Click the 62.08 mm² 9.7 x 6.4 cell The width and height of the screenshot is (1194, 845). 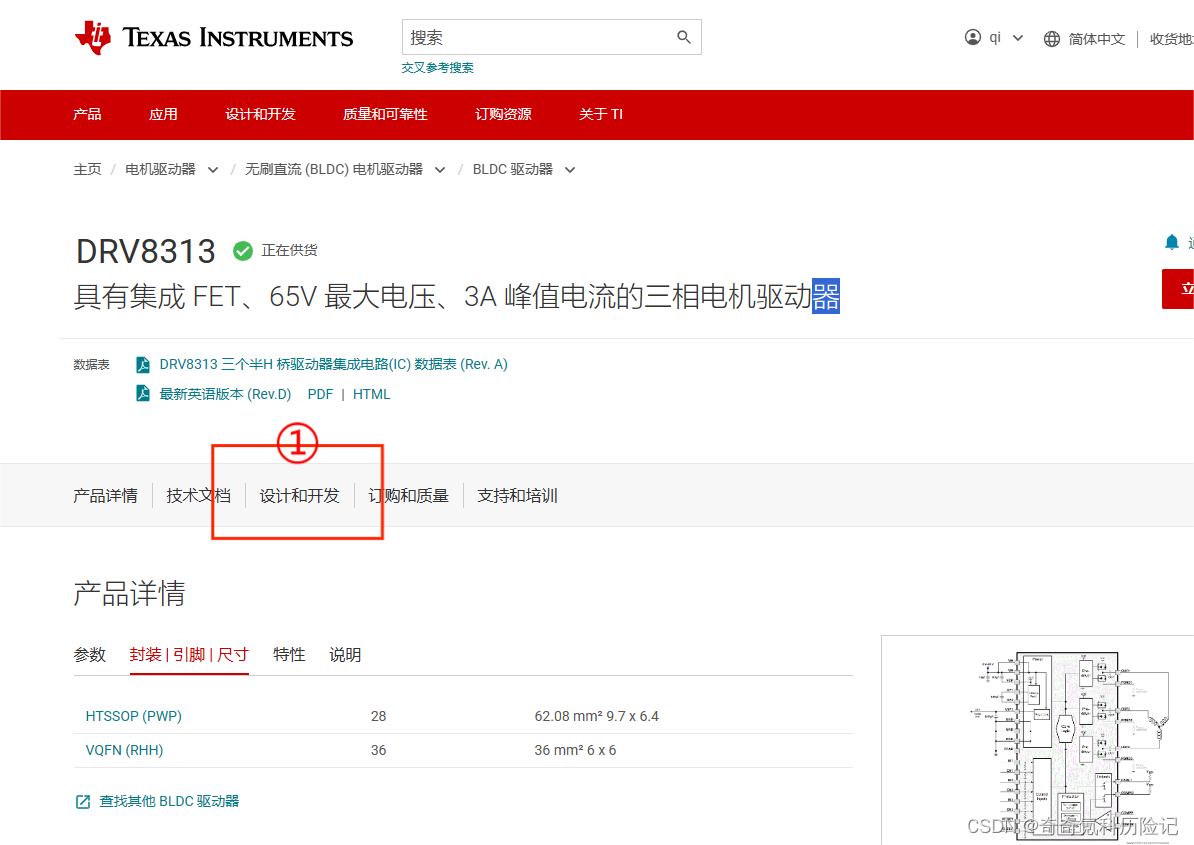[x=596, y=716]
